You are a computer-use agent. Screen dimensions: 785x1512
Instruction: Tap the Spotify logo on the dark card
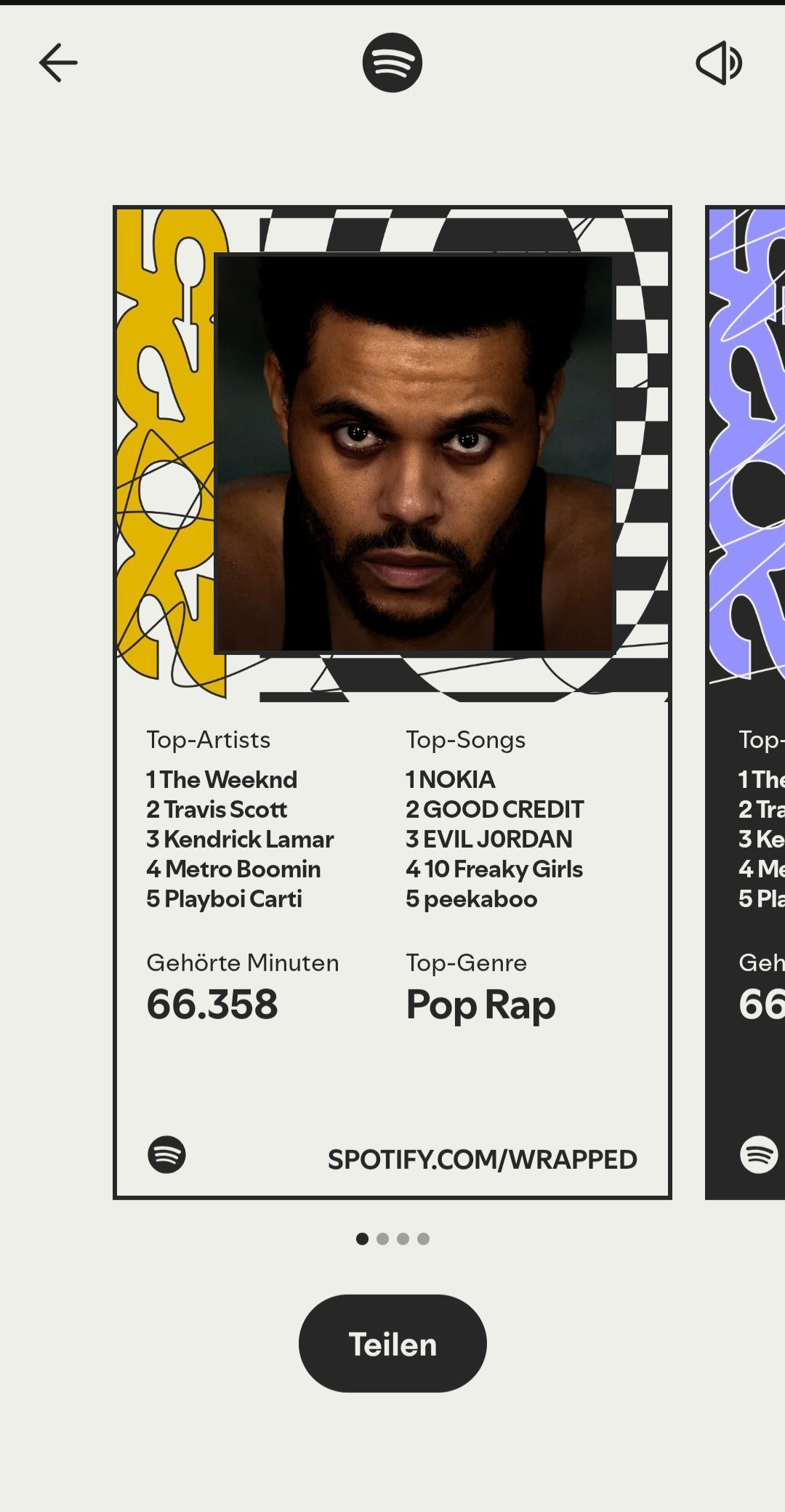pos(758,1154)
